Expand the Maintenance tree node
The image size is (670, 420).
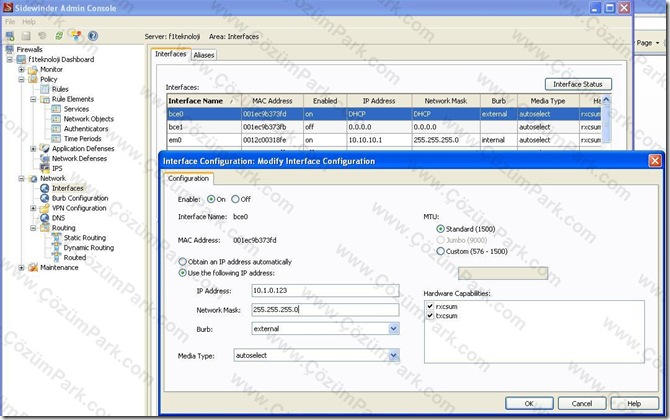[21, 267]
